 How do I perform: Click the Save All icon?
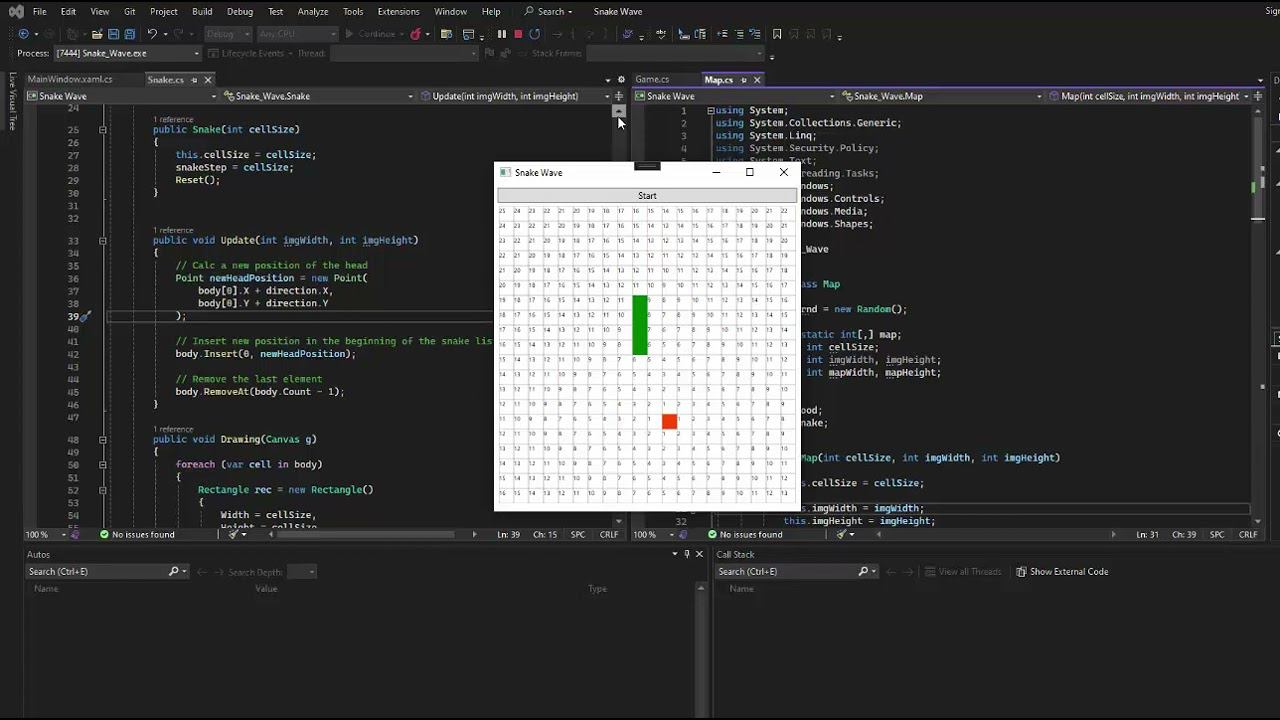[129, 34]
